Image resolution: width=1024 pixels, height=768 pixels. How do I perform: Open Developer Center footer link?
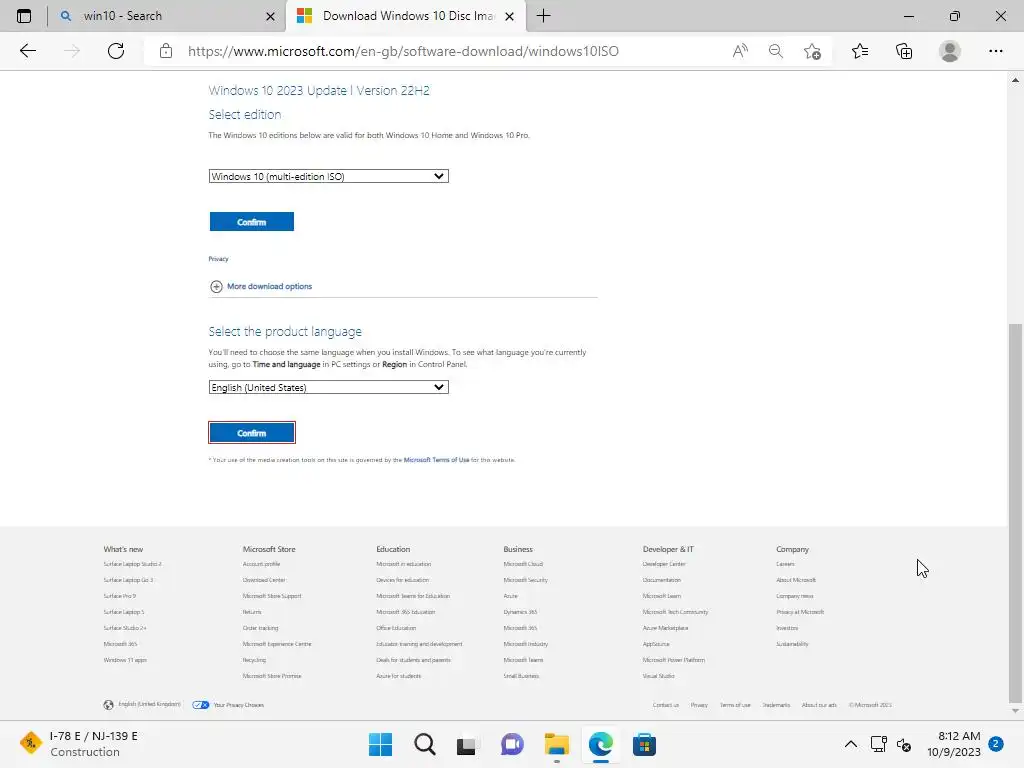click(664, 564)
